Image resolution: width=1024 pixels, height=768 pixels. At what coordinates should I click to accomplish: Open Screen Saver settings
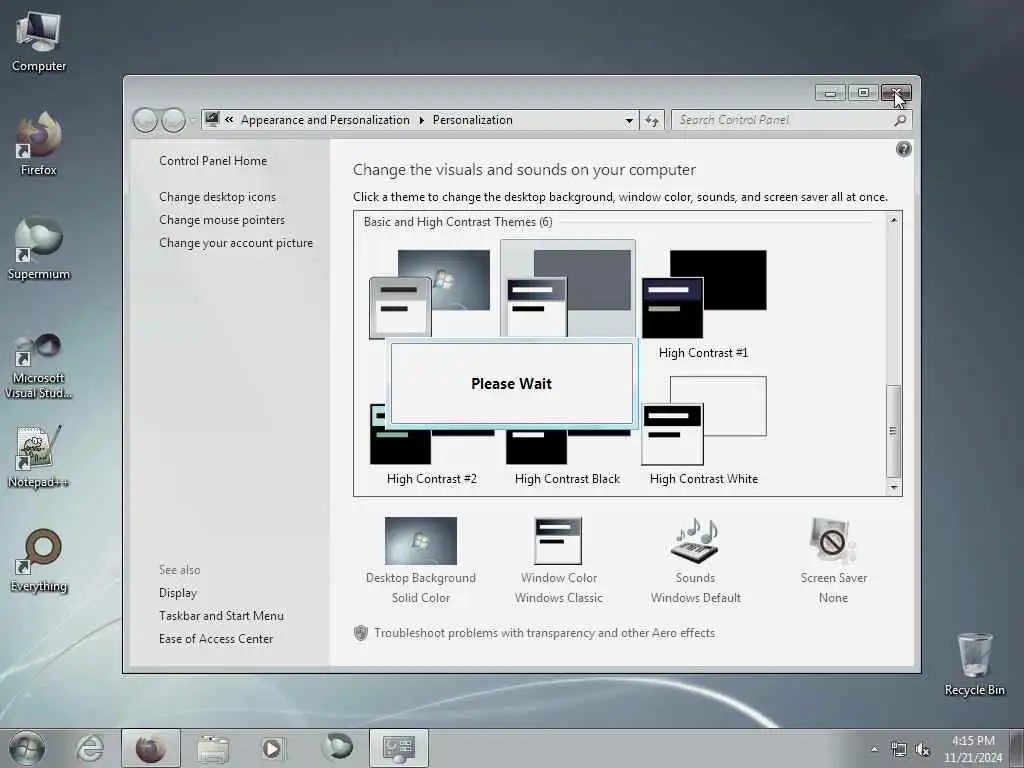click(x=833, y=560)
